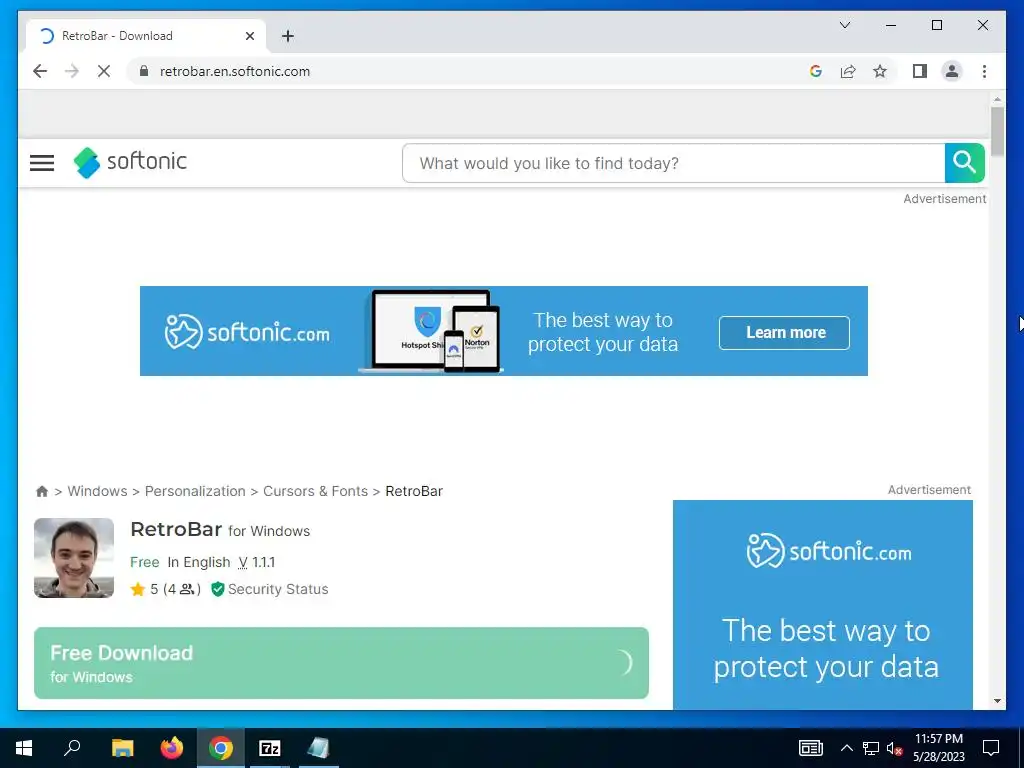Click the vertical scrollbar thumb

click(x=997, y=132)
